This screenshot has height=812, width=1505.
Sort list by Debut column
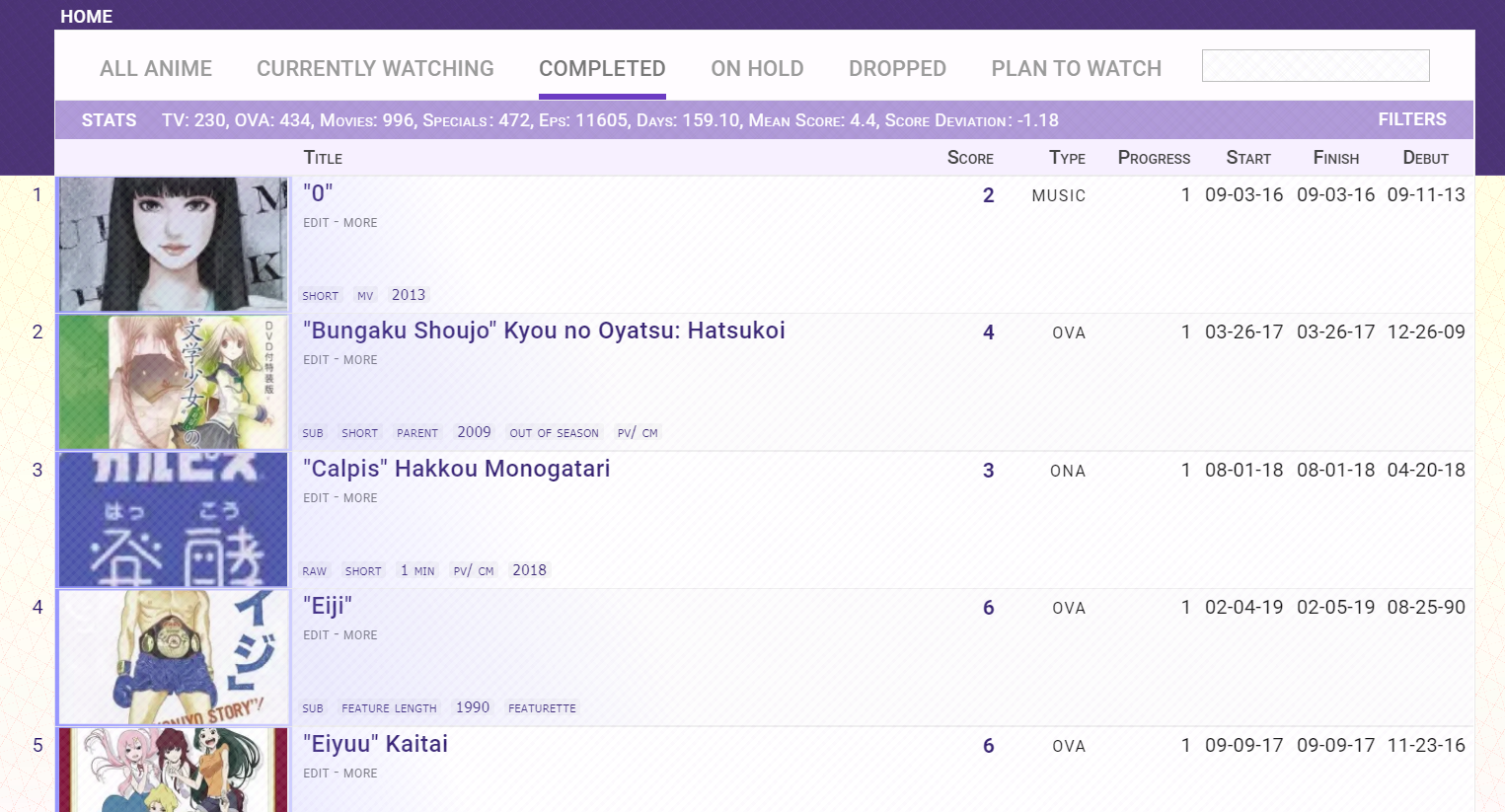(x=1425, y=158)
